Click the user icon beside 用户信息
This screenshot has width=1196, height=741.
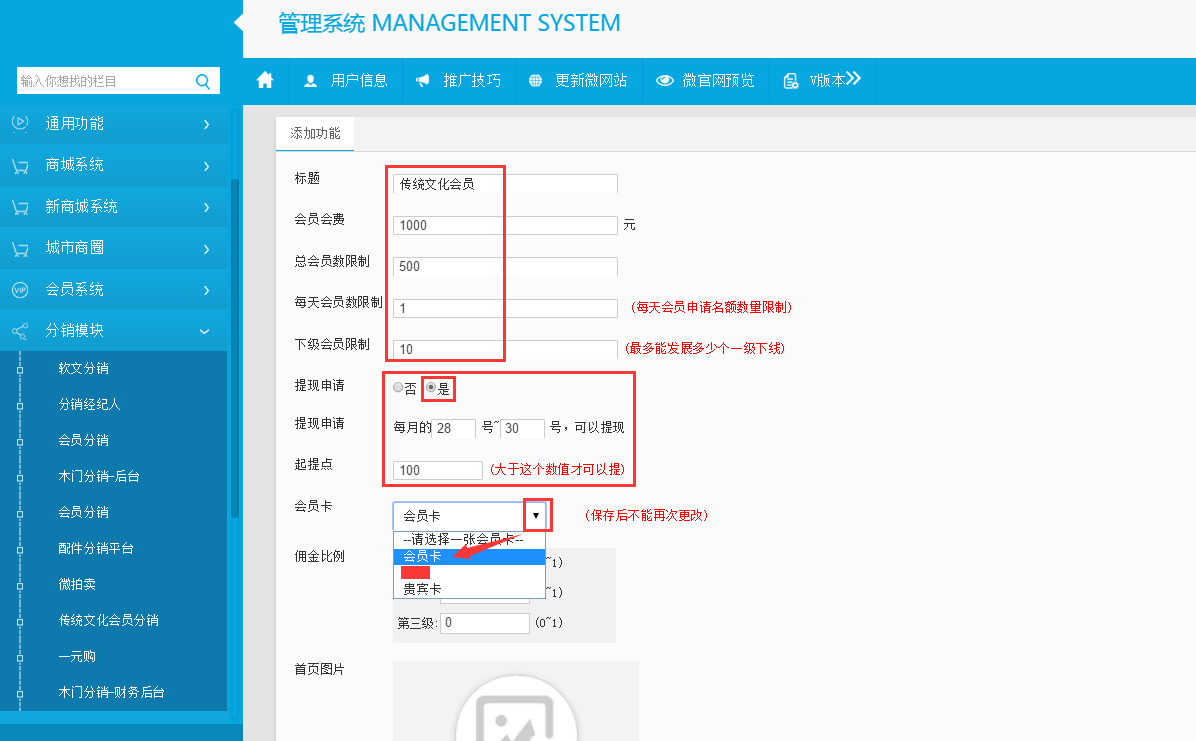point(310,81)
